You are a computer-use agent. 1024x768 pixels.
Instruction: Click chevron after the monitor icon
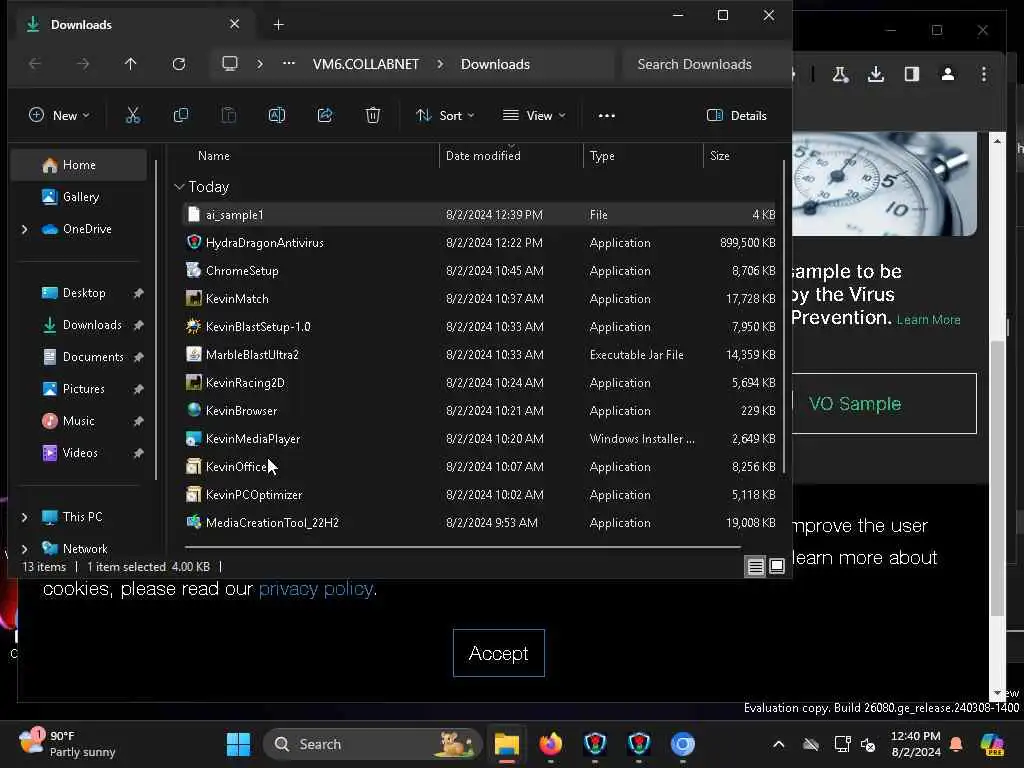click(x=260, y=64)
